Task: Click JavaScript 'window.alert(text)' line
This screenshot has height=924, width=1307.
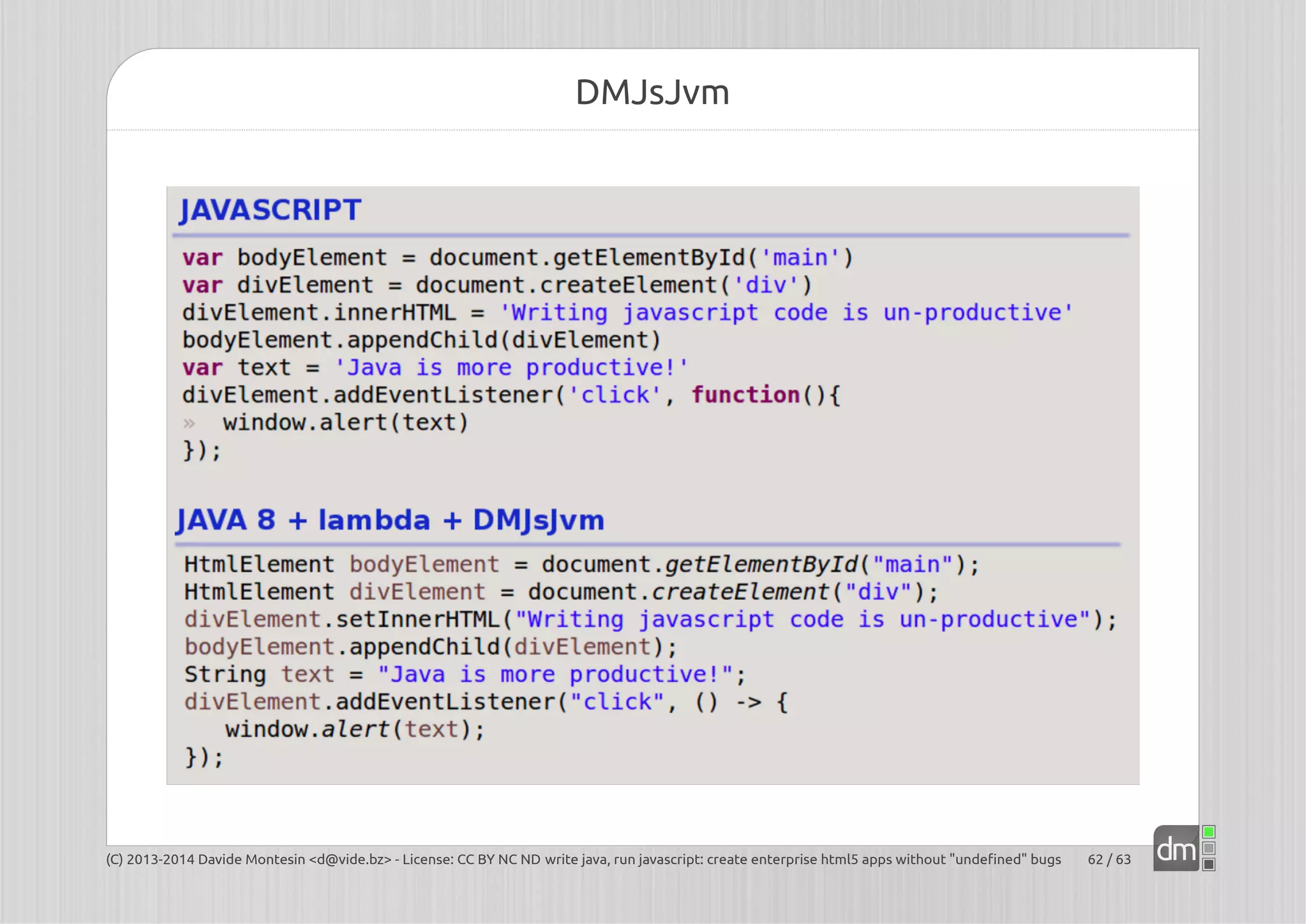Action: [x=345, y=422]
